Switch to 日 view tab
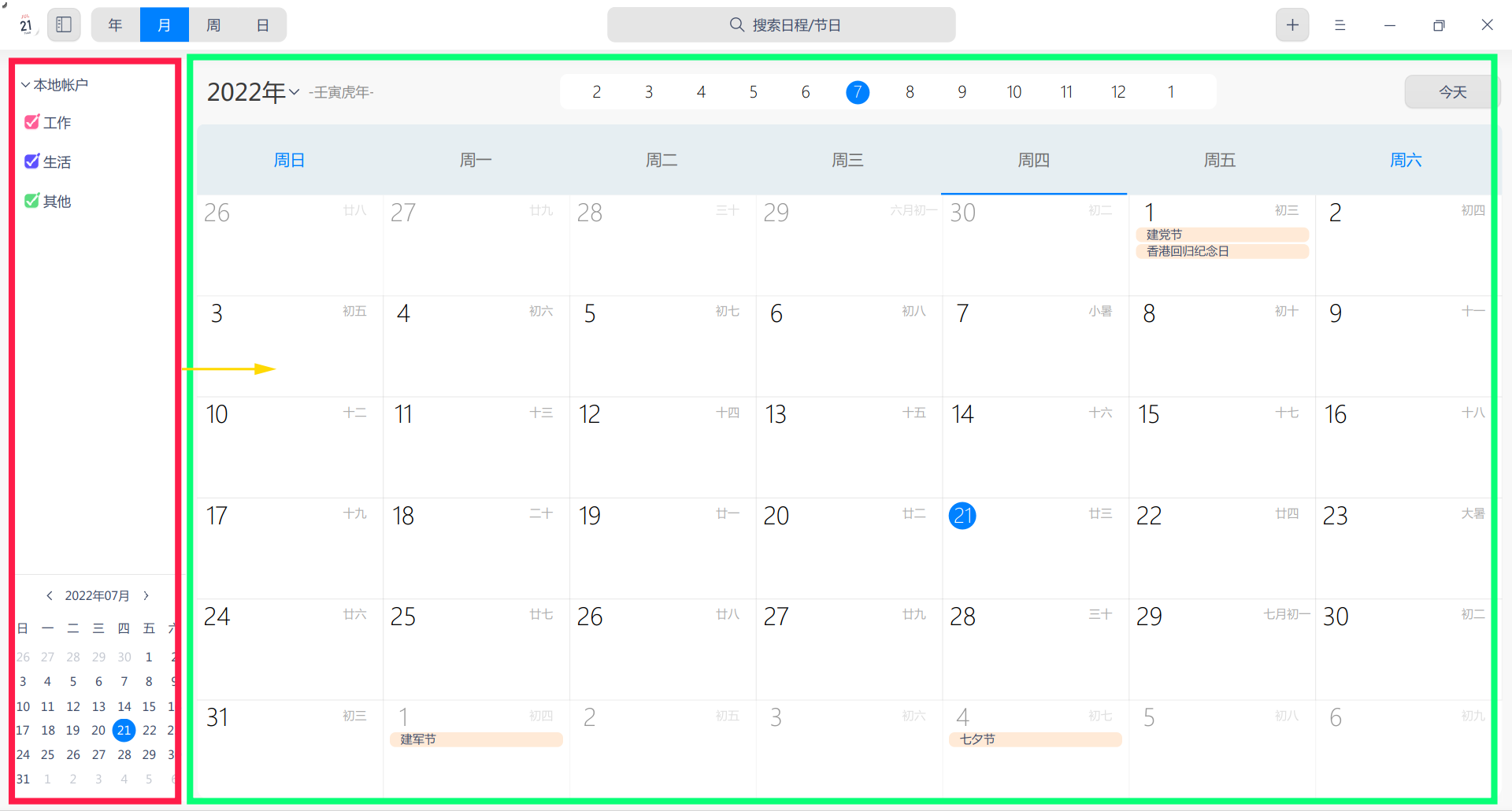The image size is (1512, 811). pos(262,24)
